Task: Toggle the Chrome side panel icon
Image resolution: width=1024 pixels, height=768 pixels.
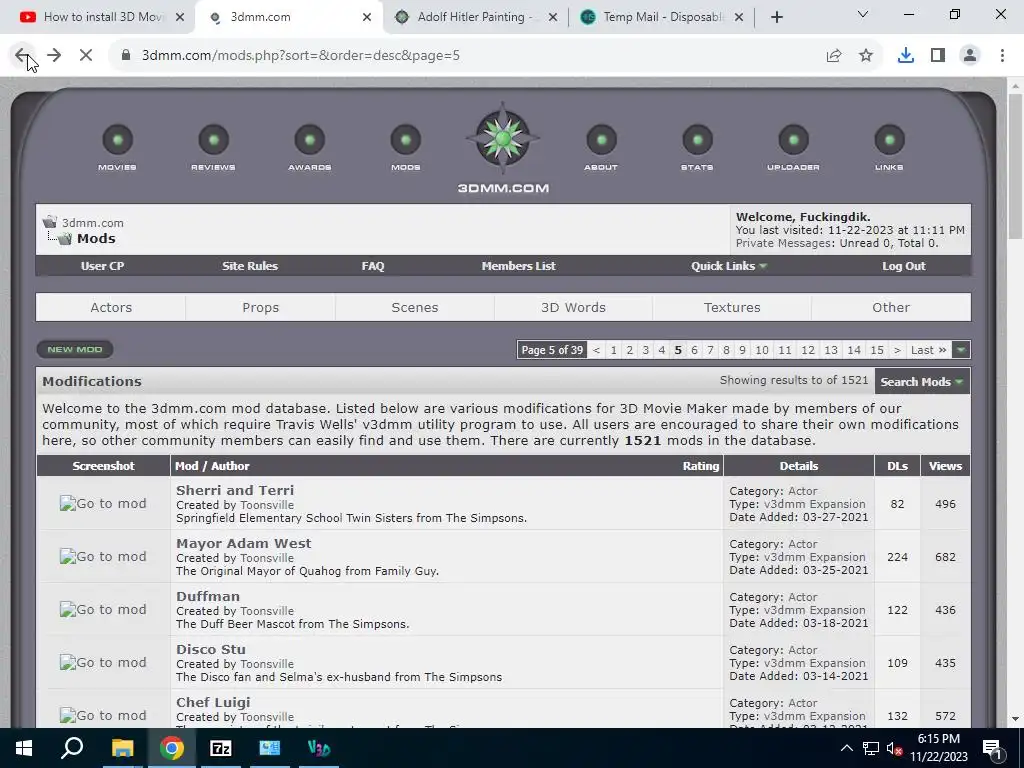Action: (x=938, y=56)
